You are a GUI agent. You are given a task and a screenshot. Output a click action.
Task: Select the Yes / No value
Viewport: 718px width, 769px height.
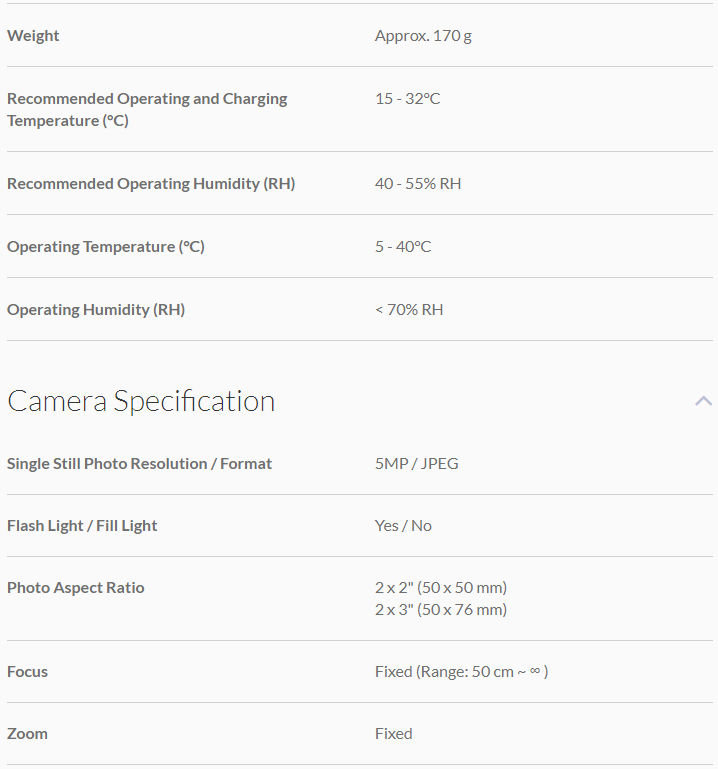(x=403, y=526)
